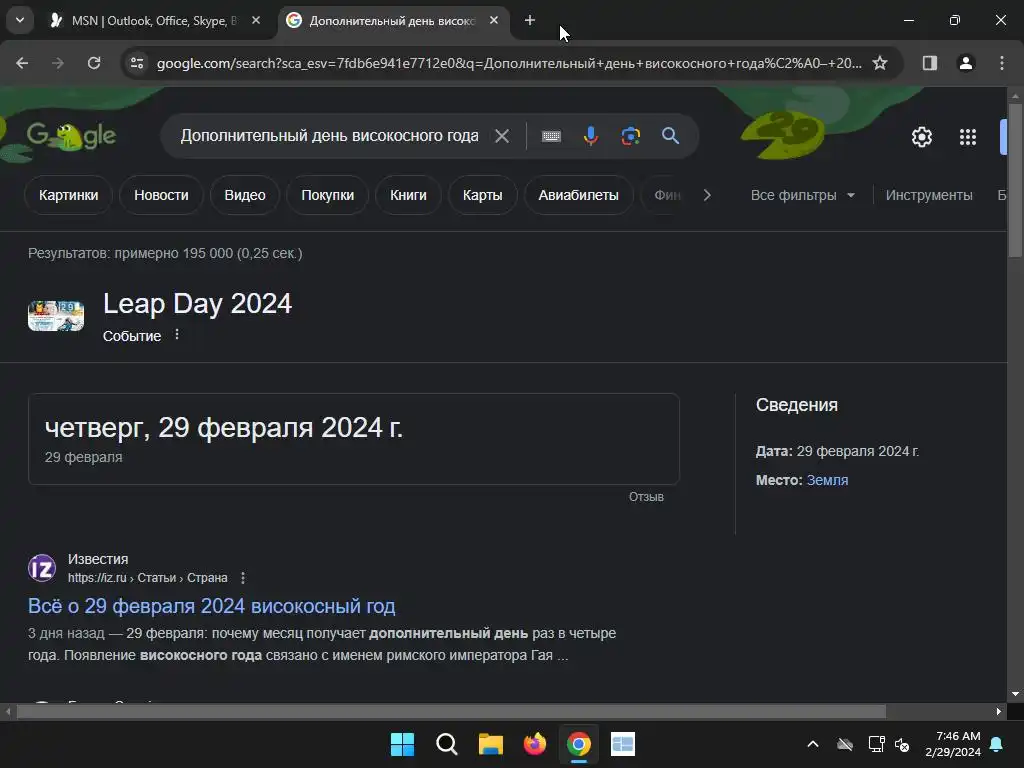The image size is (1024, 768).
Task: Start voice search with microphone
Action: tap(591, 136)
